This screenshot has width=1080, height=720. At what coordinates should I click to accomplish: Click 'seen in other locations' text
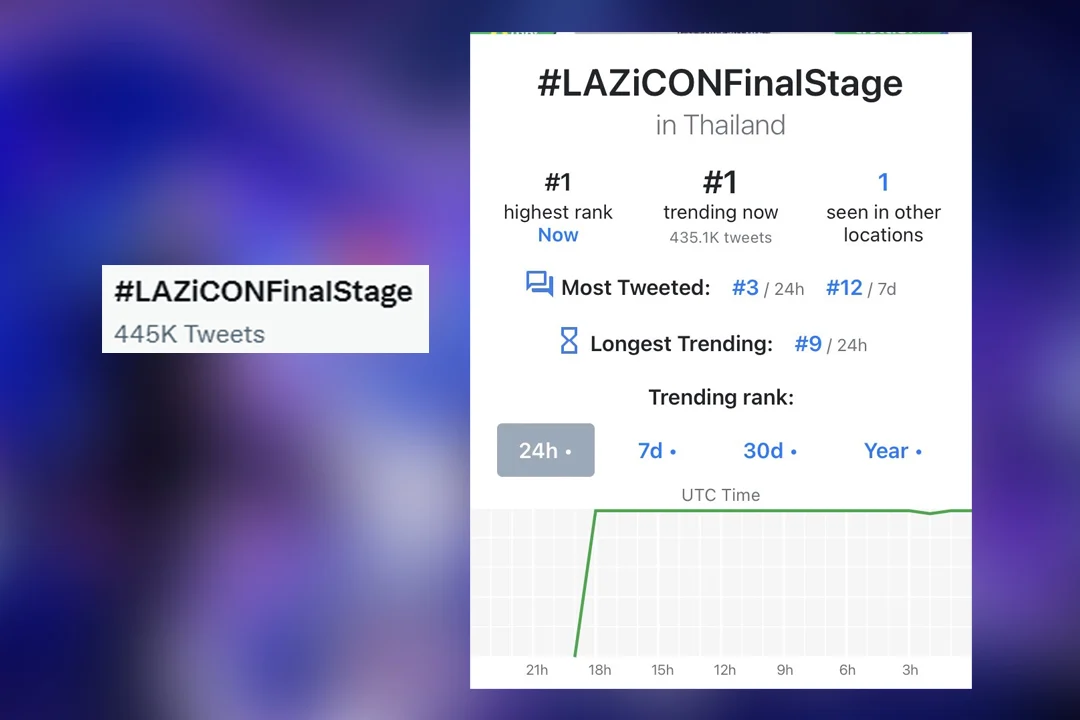click(x=883, y=223)
